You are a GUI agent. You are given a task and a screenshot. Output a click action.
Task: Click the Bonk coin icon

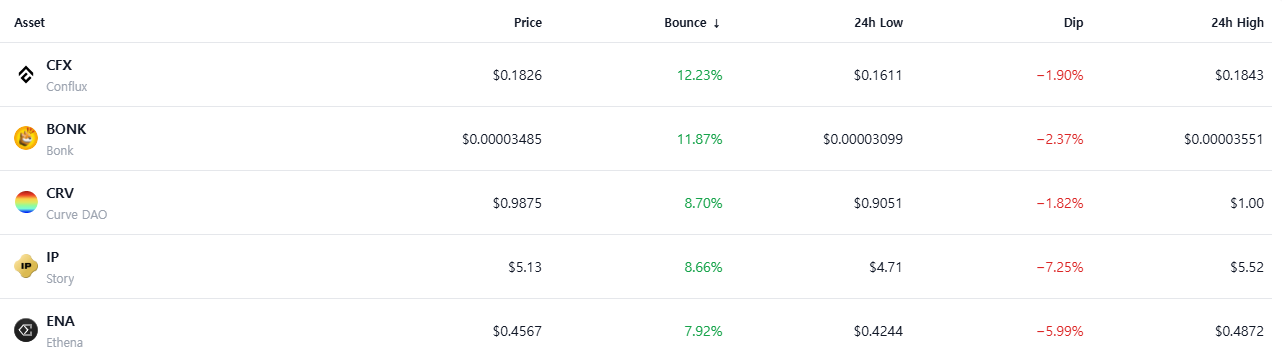coord(26,139)
